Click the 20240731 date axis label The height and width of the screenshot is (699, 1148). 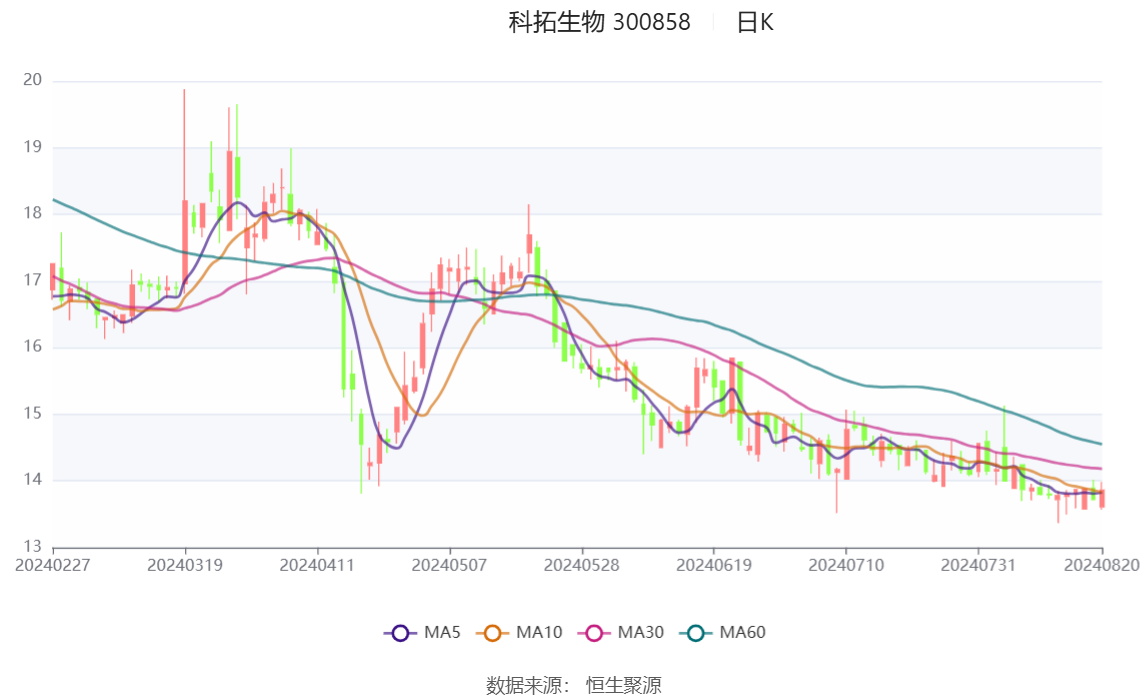(978, 566)
